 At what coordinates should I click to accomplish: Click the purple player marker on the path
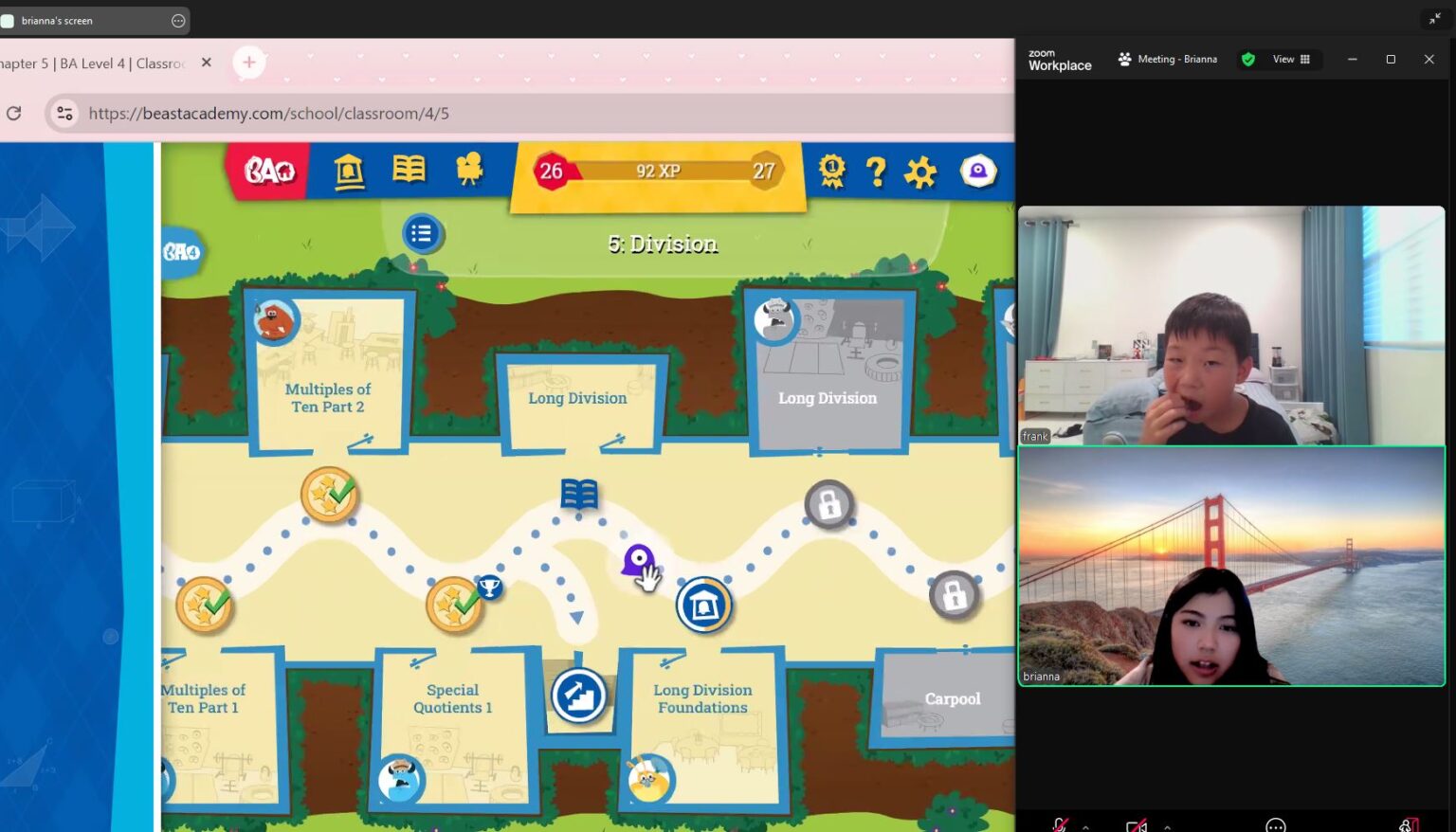point(638,559)
